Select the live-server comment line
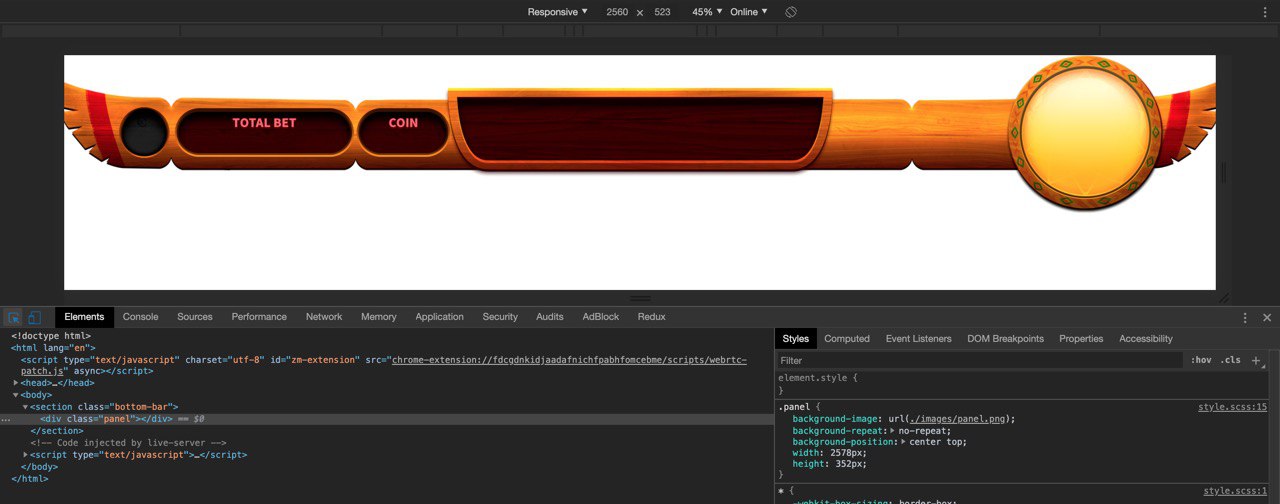 (x=129, y=443)
